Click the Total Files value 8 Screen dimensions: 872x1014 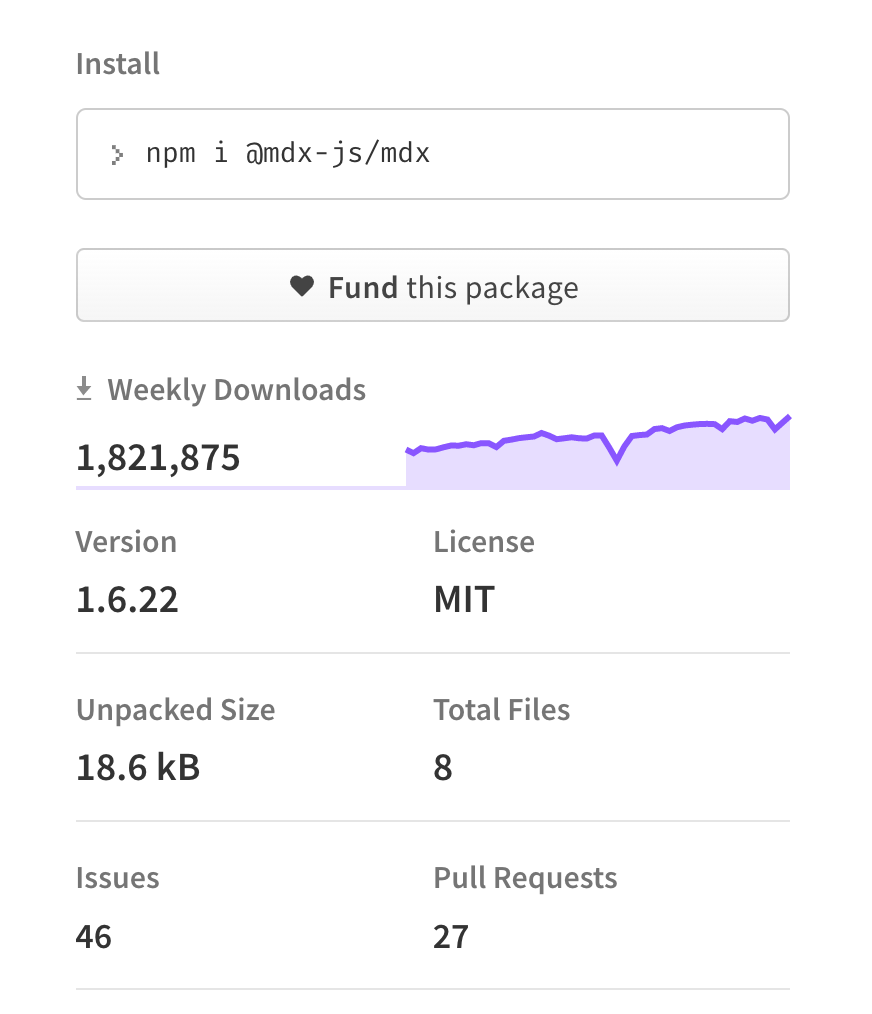click(x=443, y=768)
